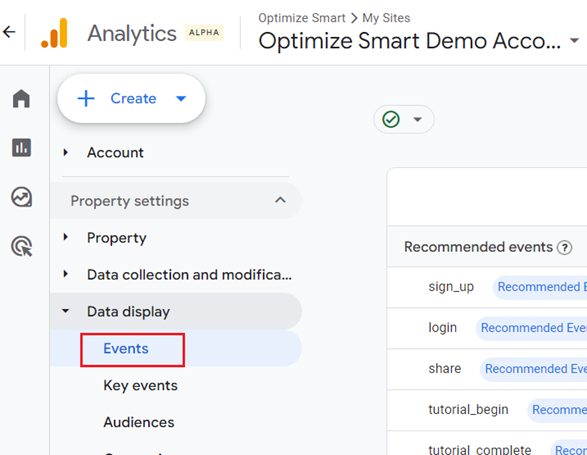Open the Create dropdown arrow
587x455 pixels.
pos(181,98)
